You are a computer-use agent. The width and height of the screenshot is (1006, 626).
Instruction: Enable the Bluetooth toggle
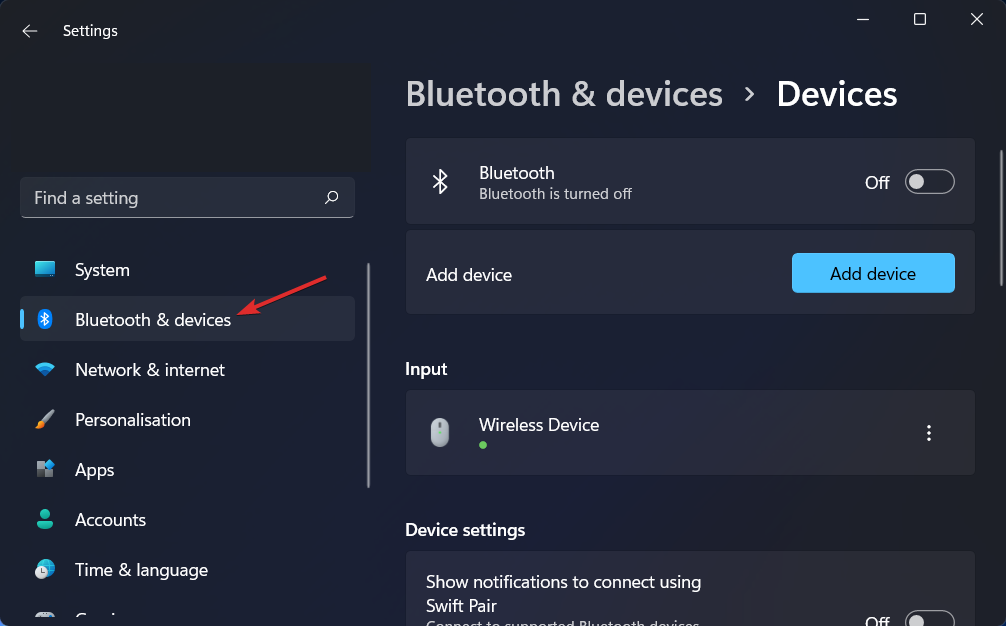(929, 181)
